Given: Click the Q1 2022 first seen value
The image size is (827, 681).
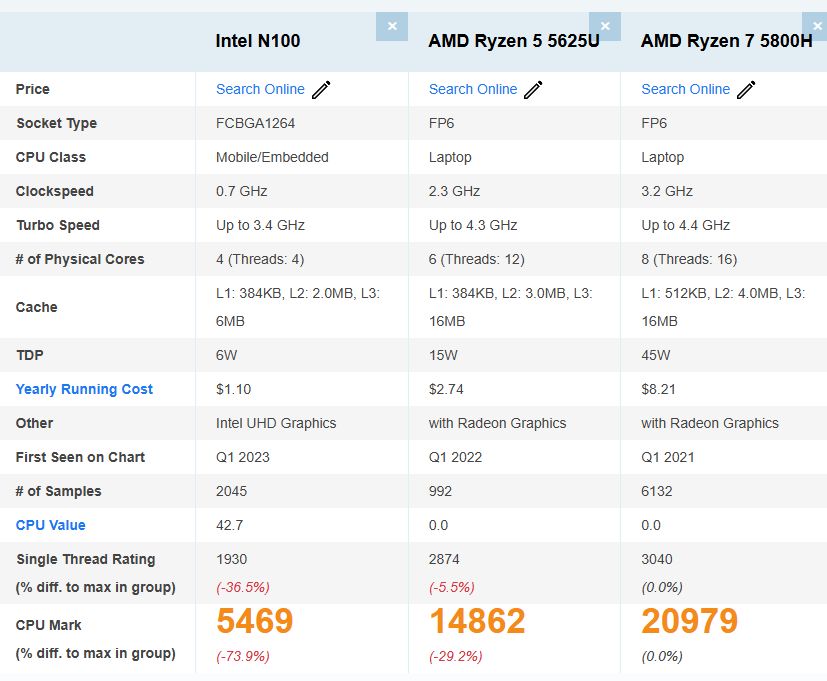Looking at the screenshot, I should point(455,457).
